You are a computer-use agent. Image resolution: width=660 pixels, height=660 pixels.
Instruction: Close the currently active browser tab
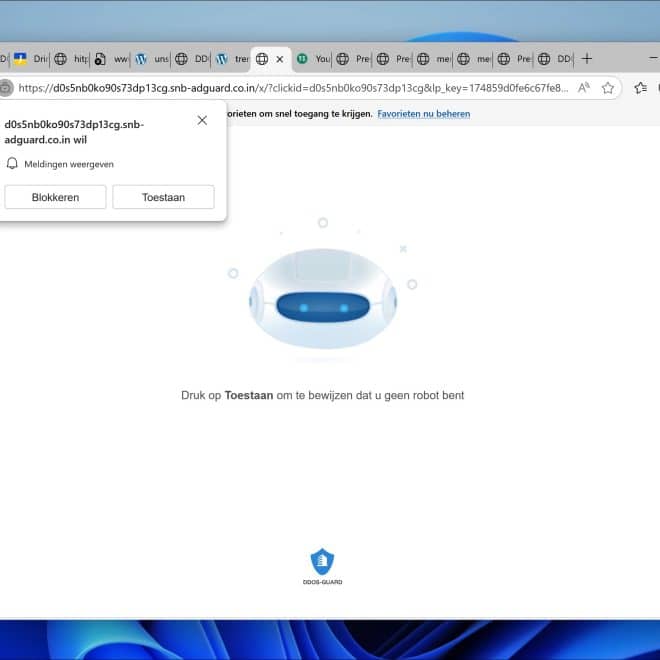280,59
